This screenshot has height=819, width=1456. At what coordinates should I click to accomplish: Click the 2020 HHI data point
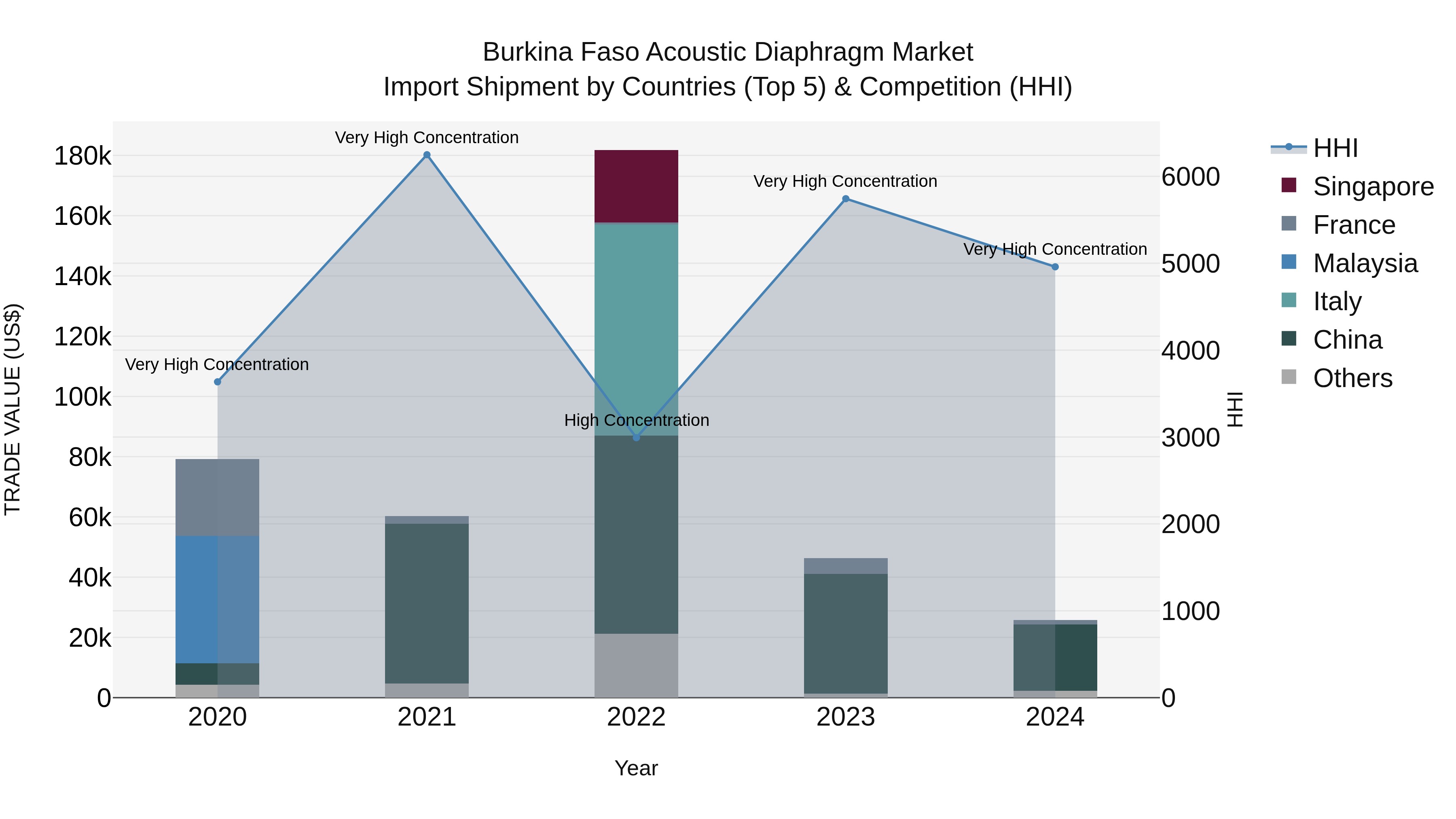[x=218, y=382]
